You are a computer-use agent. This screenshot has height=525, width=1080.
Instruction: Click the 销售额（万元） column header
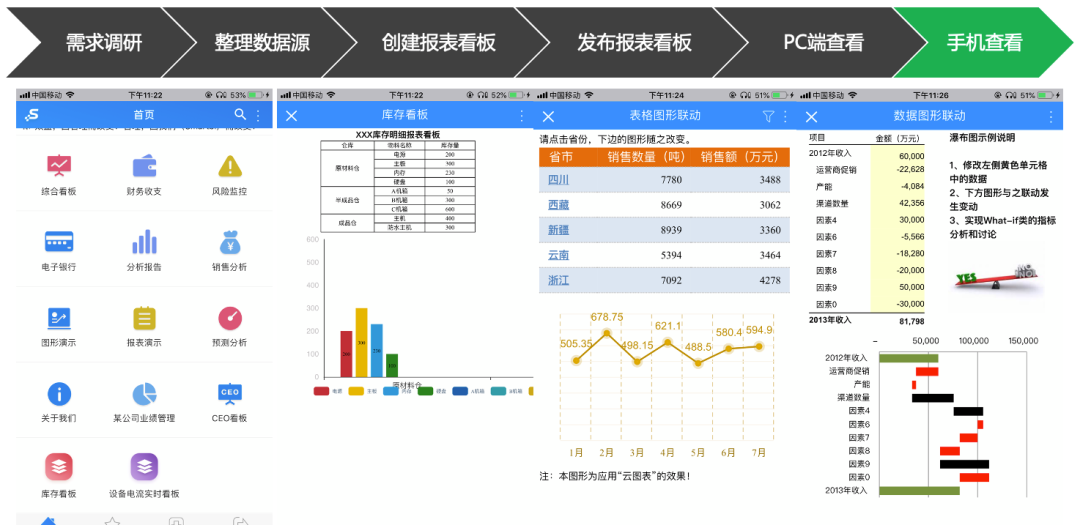[739, 156]
